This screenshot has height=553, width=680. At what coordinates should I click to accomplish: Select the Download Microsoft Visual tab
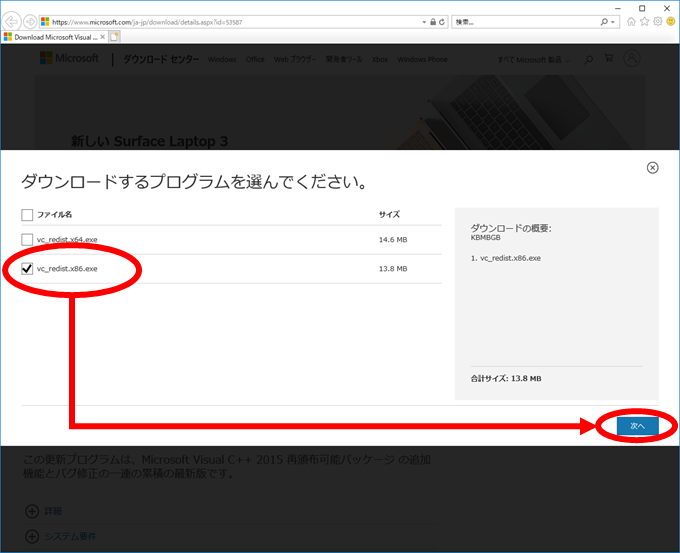[x=54, y=37]
